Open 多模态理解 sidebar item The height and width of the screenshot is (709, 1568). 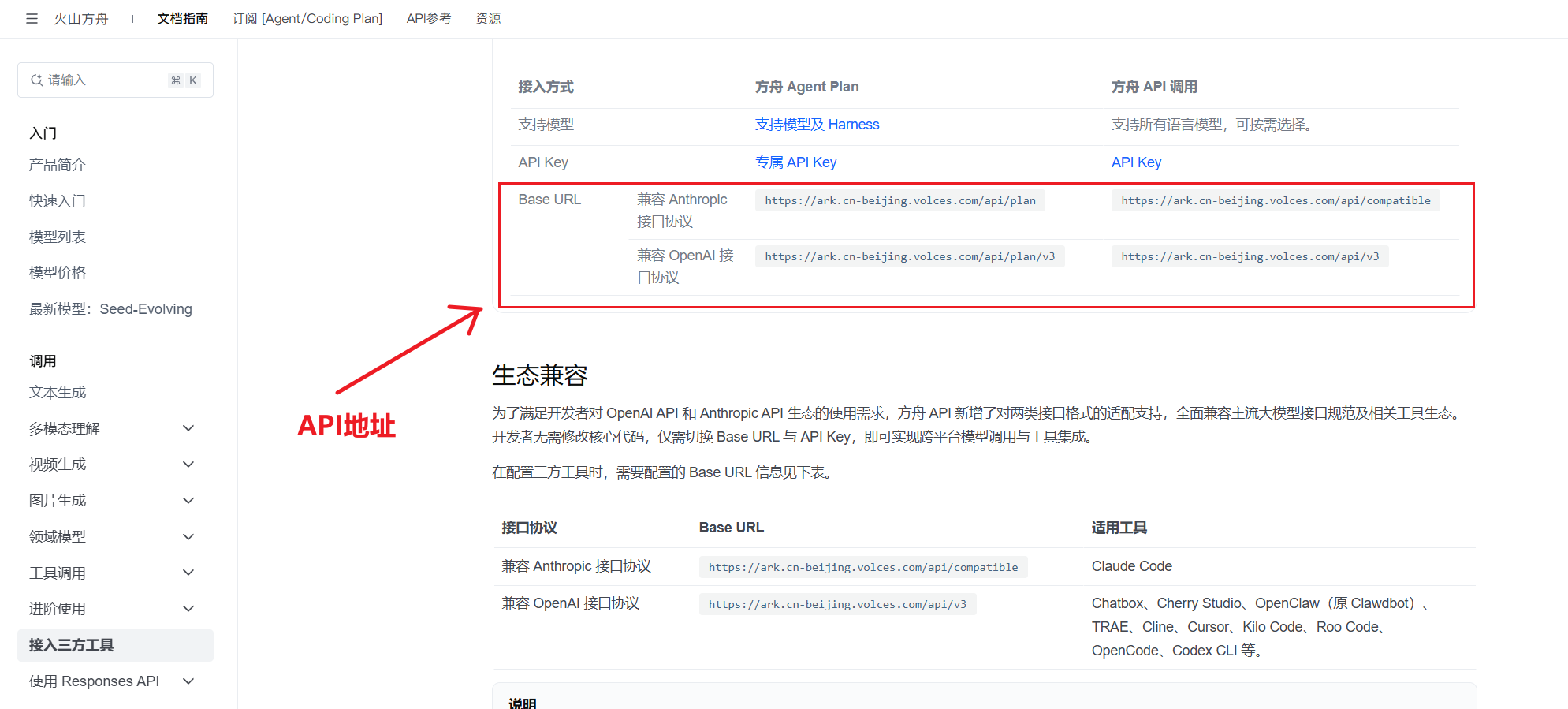[65, 429]
